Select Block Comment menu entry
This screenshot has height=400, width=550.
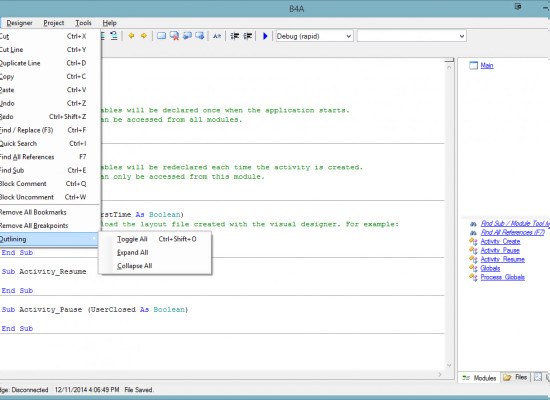[x=49, y=184]
